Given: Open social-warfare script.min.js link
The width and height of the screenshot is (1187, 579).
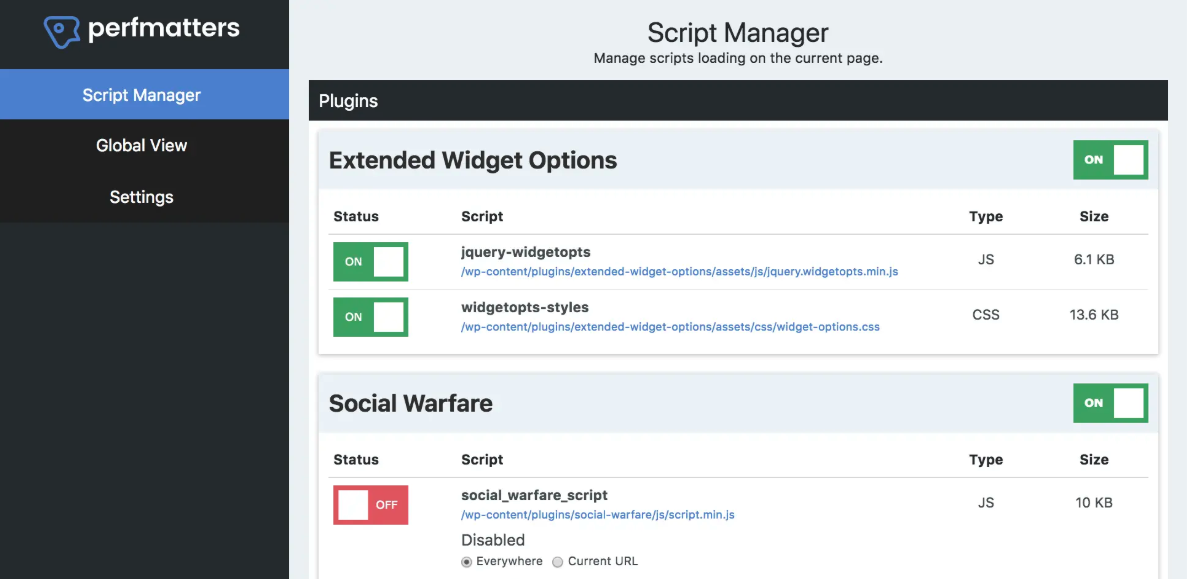Looking at the screenshot, I should 598,515.
